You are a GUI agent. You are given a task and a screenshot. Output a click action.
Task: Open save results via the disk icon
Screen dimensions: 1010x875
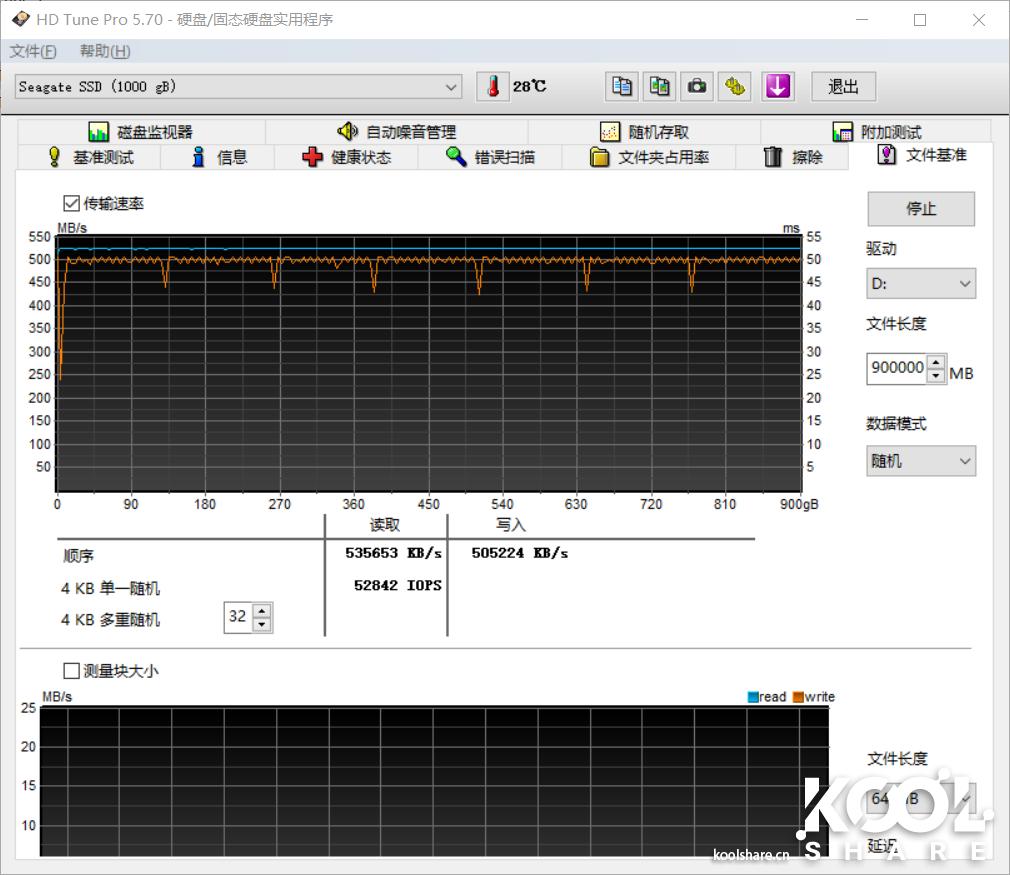pos(736,86)
